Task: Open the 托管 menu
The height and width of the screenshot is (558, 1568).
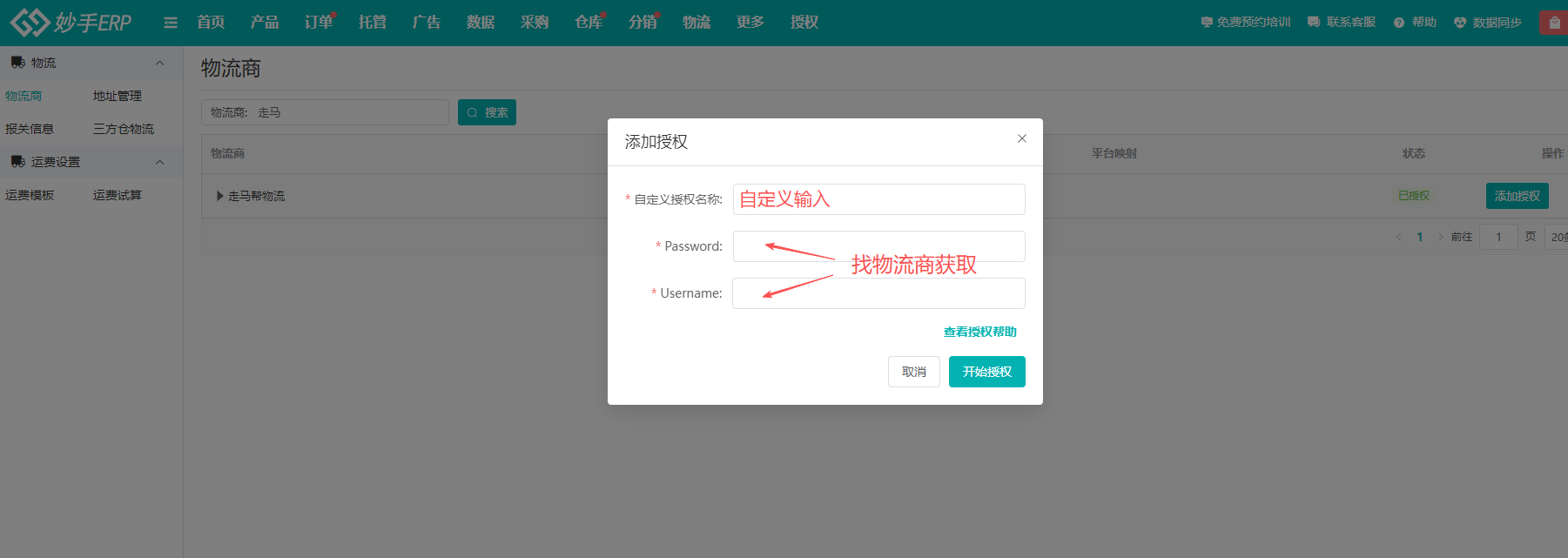Action: (x=373, y=23)
